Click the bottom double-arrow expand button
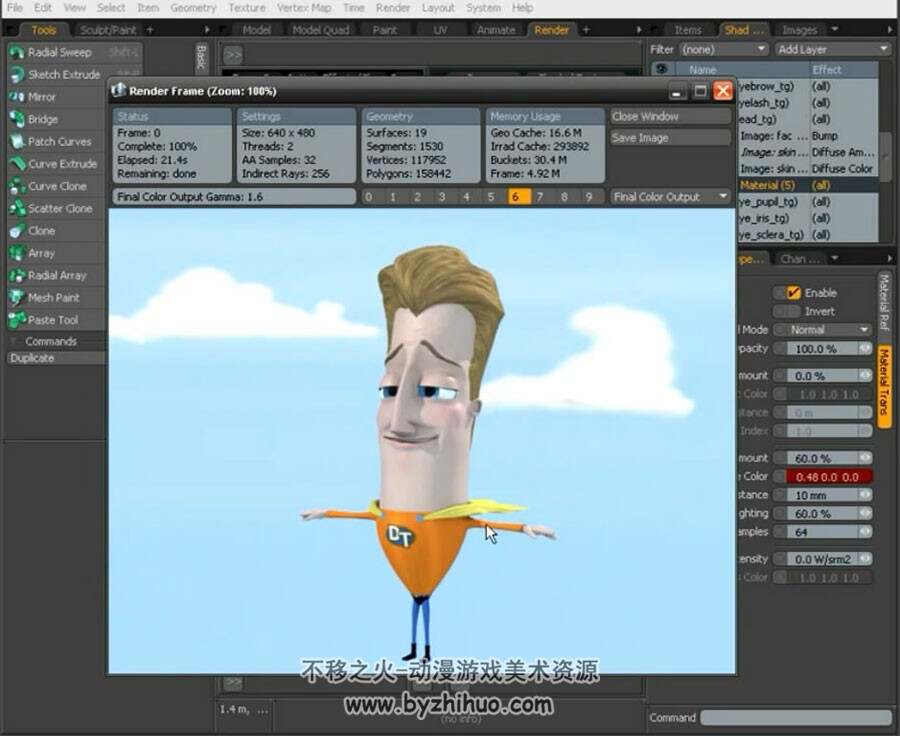This screenshot has width=900, height=736. [232, 682]
